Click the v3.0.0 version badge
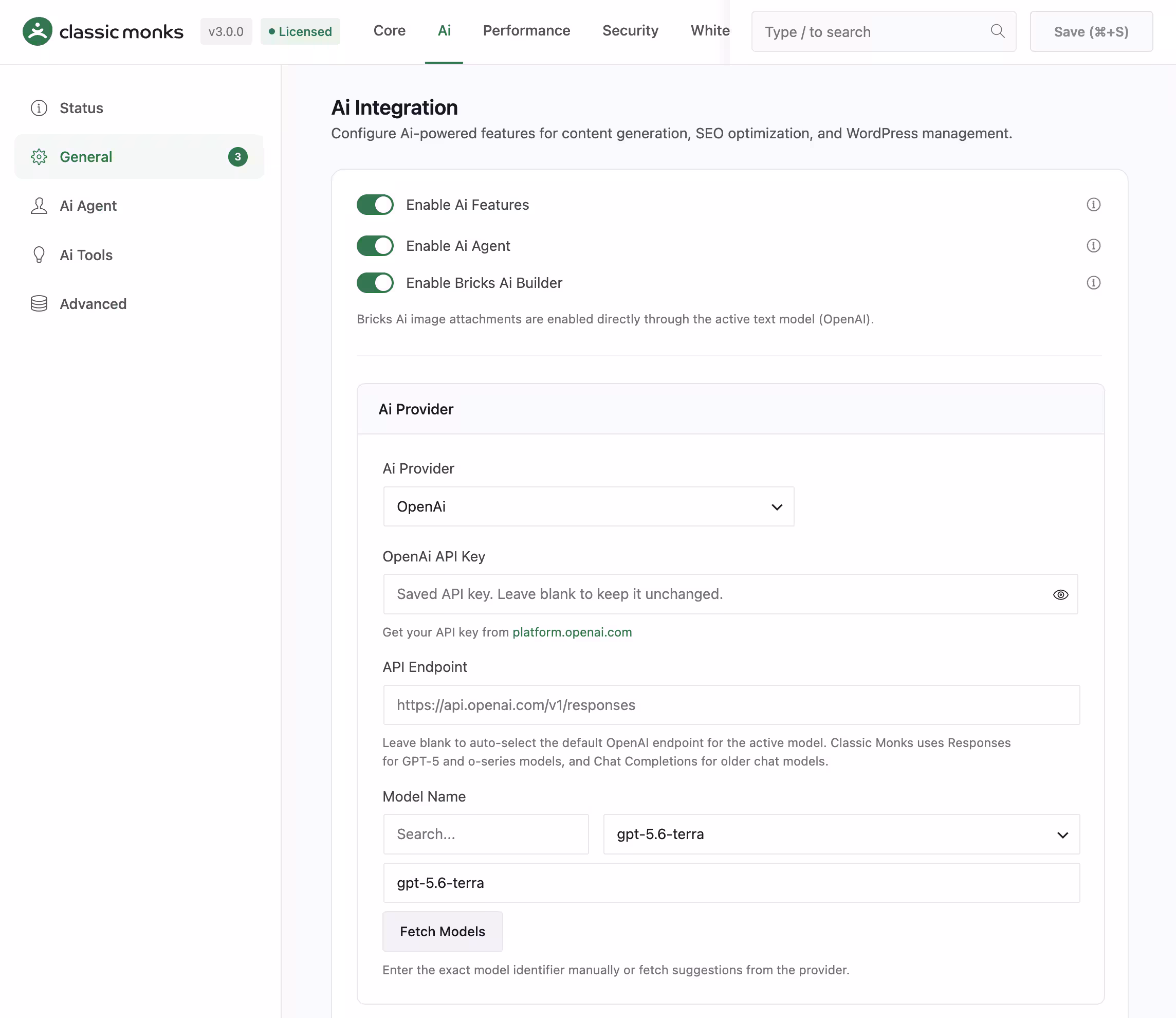Screen dimensions: 1176x1018 point(226,31)
